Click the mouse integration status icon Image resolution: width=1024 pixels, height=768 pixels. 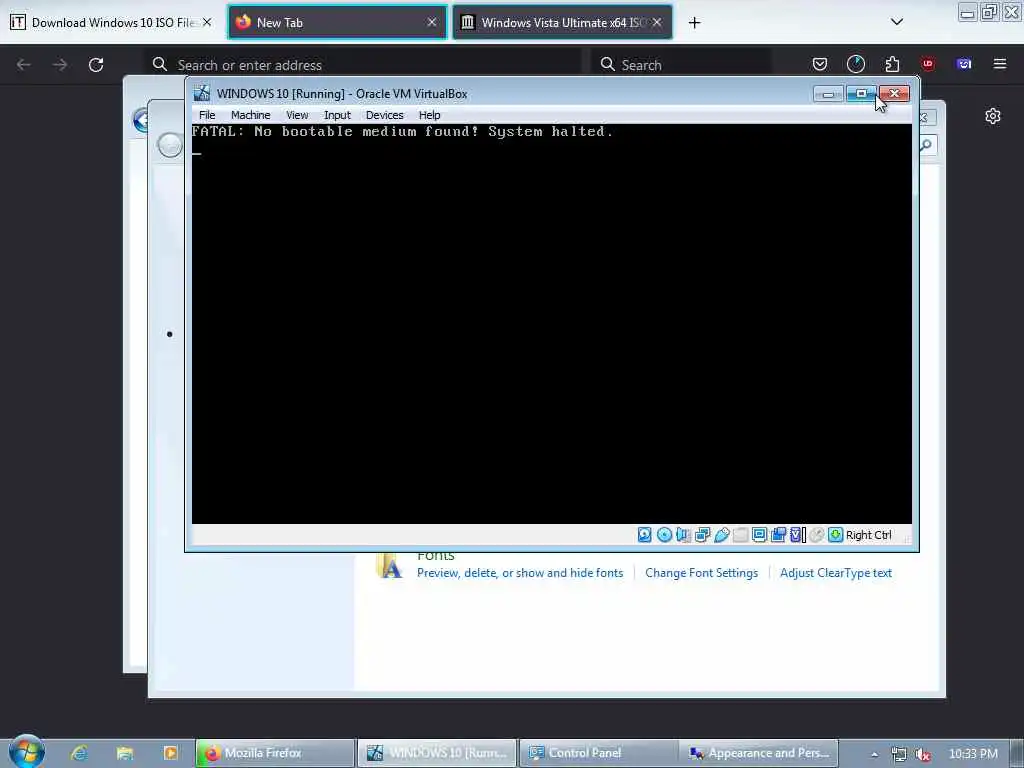point(816,535)
